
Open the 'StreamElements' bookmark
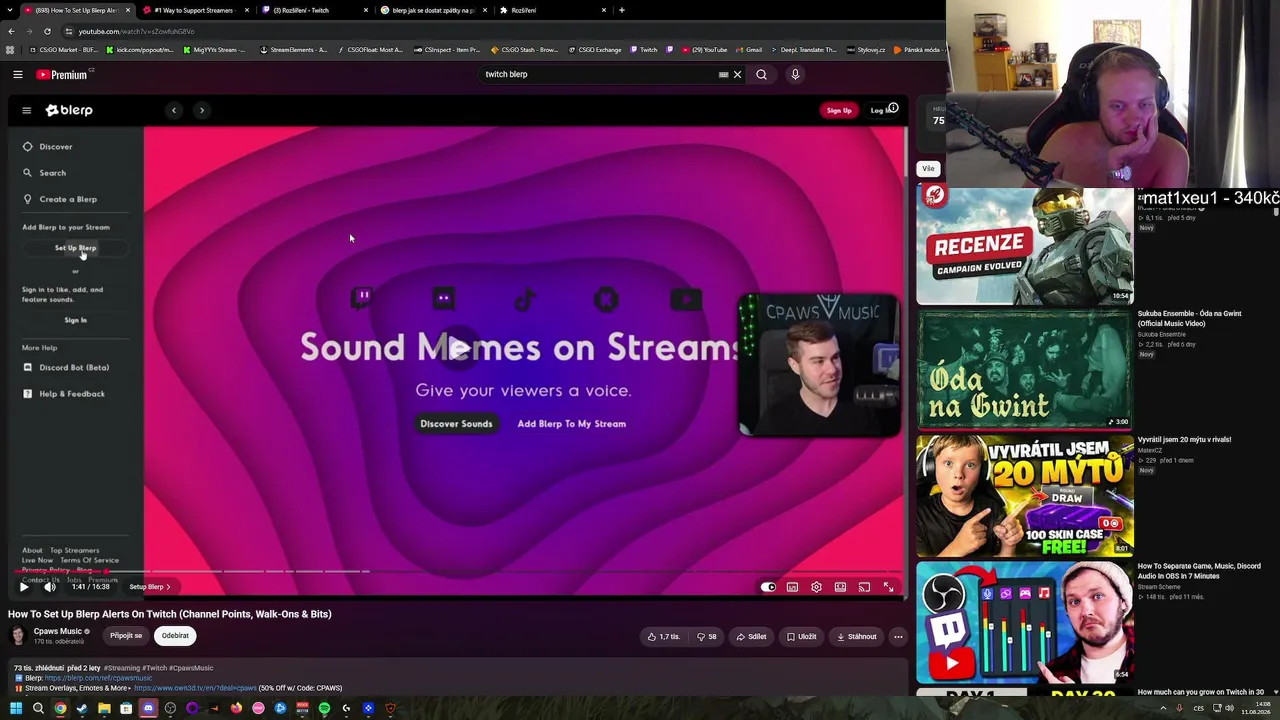point(294,50)
